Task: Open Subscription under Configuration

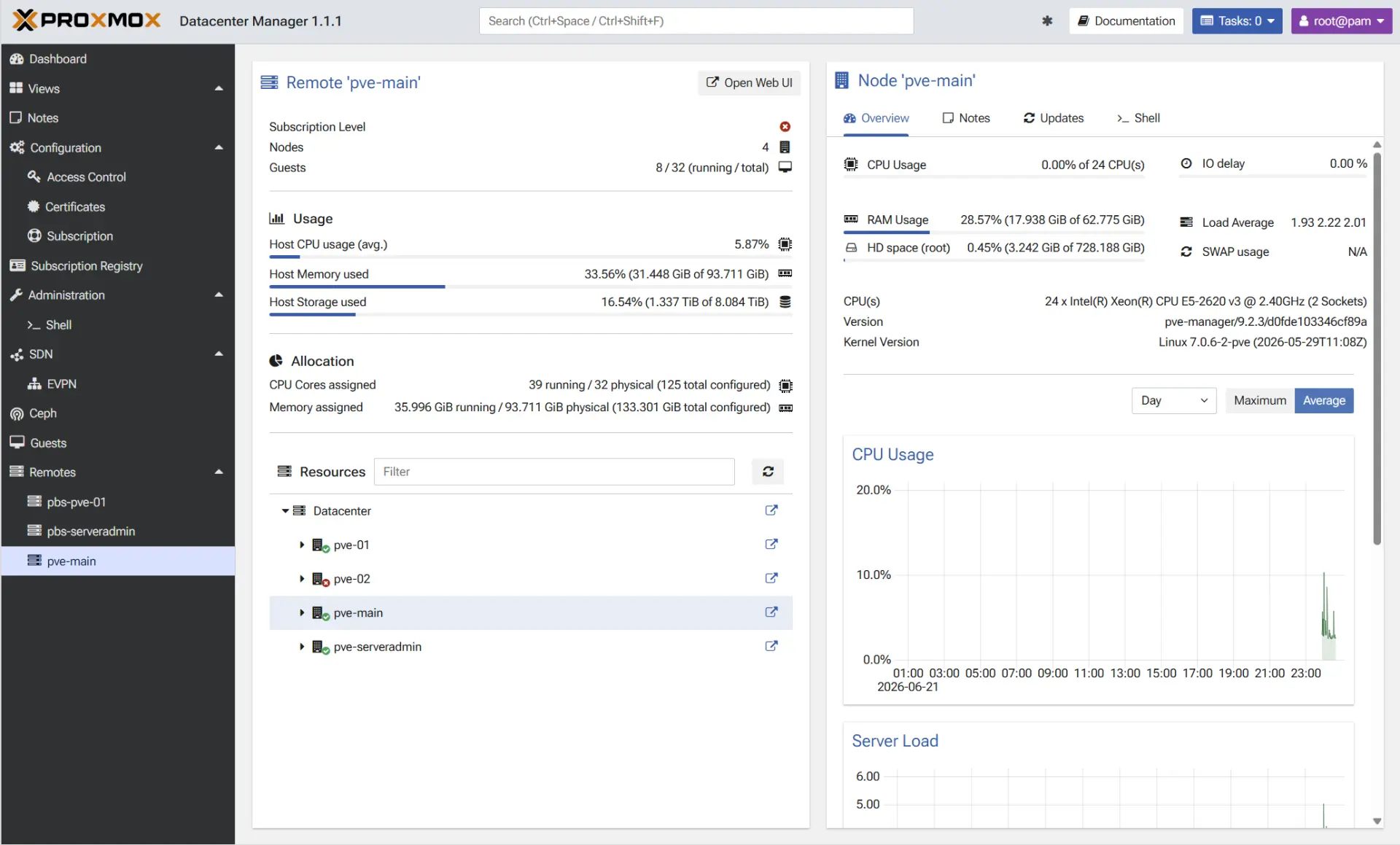Action: pos(117,236)
